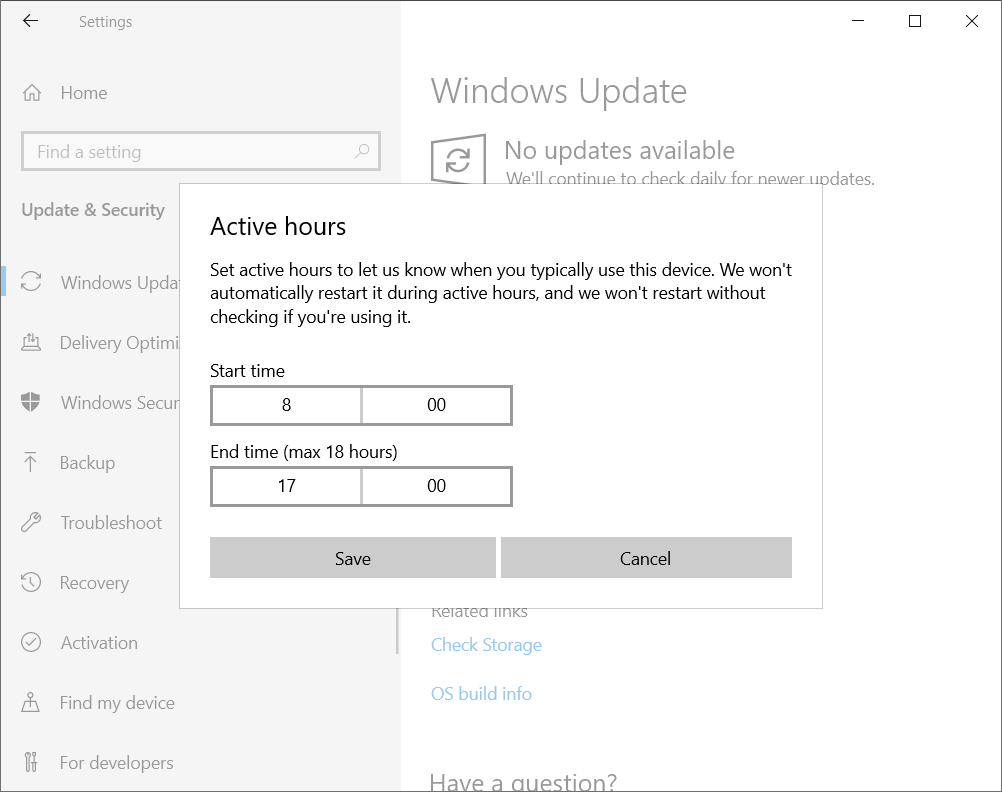Select the Delivery Optimization icon
The width and height of the screenshot is (1002, 792).
[x=31, y=342]
